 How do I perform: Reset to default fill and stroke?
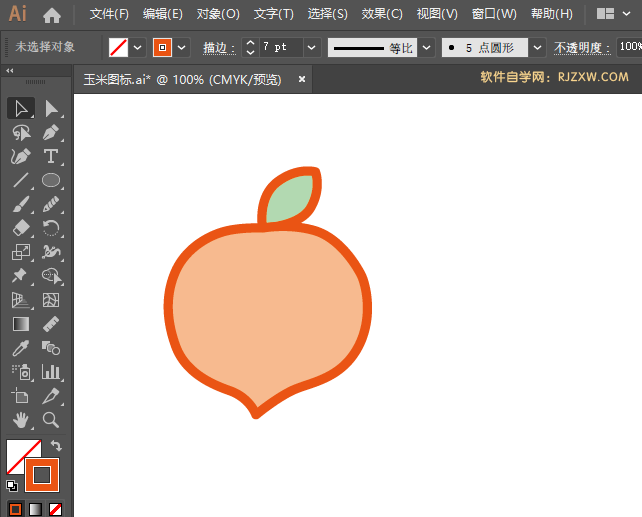click(x=12, y=486)
